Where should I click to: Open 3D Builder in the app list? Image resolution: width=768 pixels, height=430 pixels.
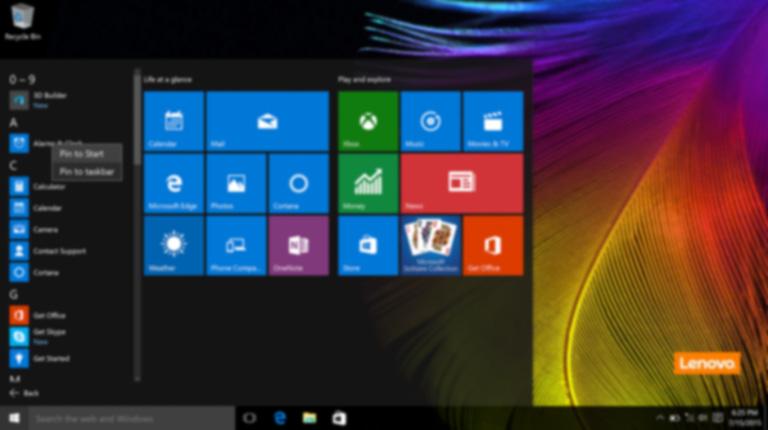pyautogui.click(x=69, y=100)
